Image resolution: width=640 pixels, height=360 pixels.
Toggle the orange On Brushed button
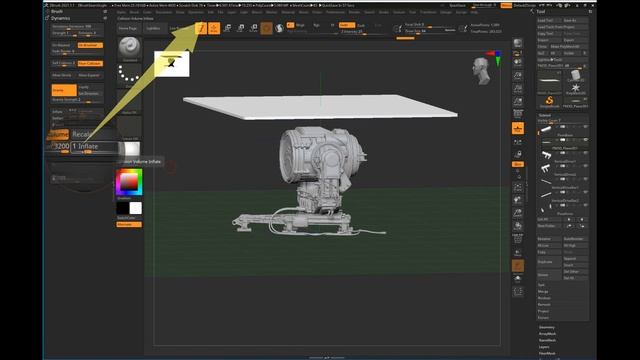[x=90, y=45]
